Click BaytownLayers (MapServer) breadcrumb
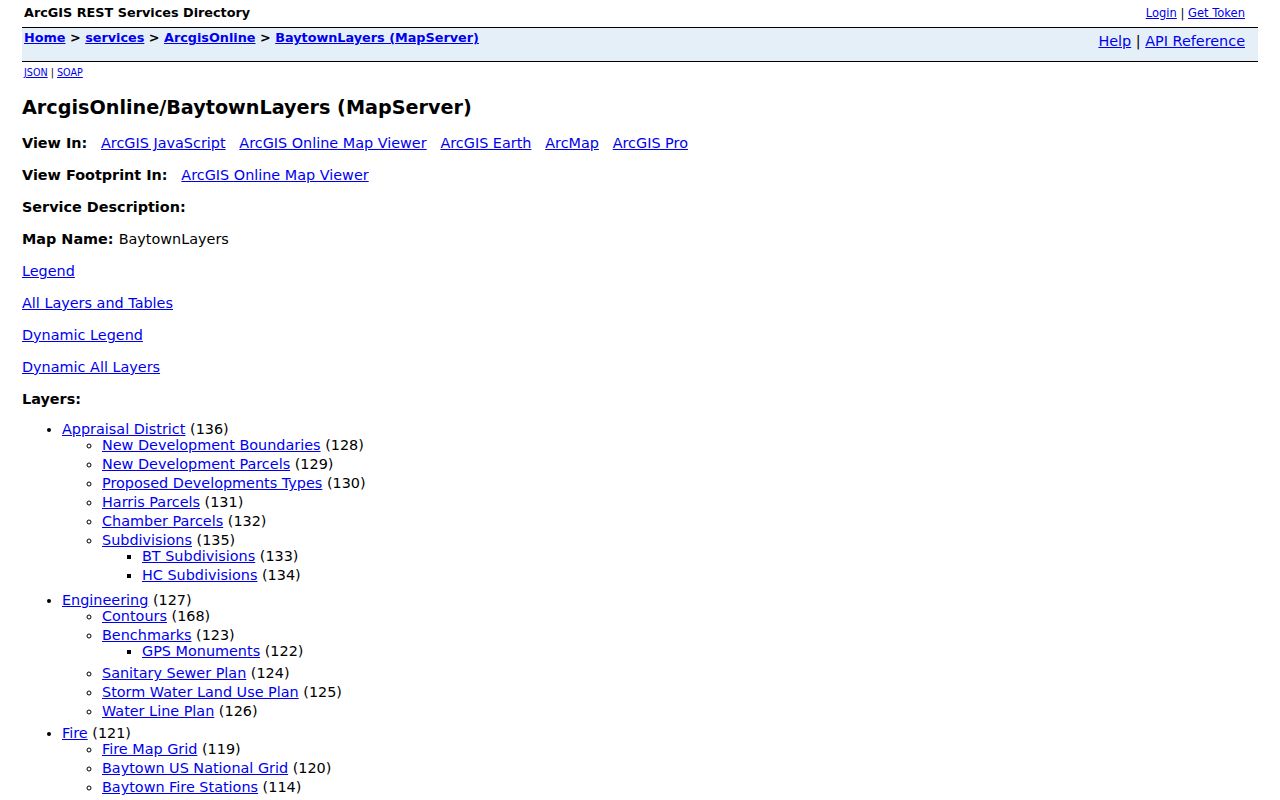The width and height of the screenshot is (1280, 800). click(x=377, y=38)
